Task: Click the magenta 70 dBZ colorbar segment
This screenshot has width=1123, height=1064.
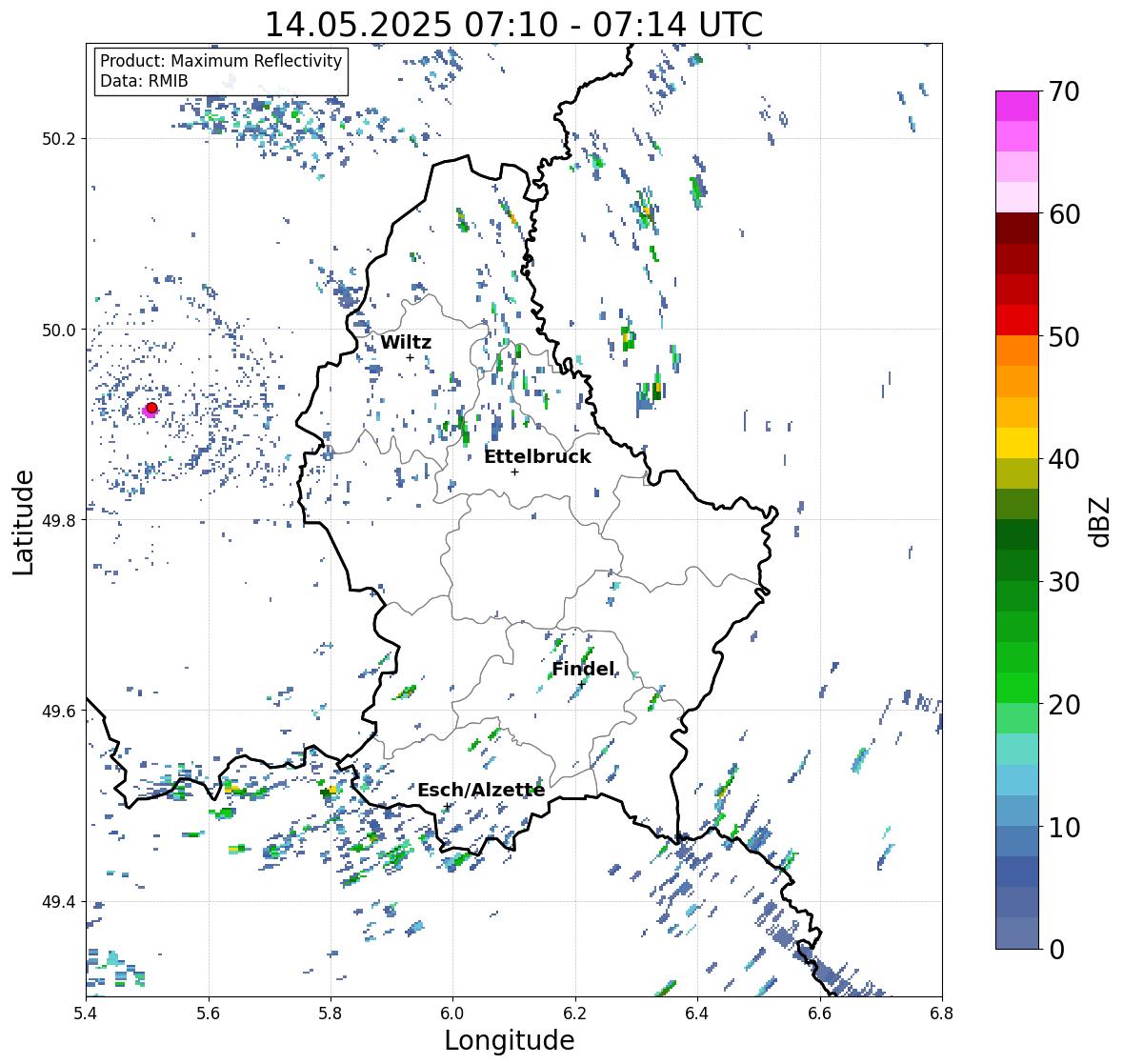Action: click(1017, 106)
